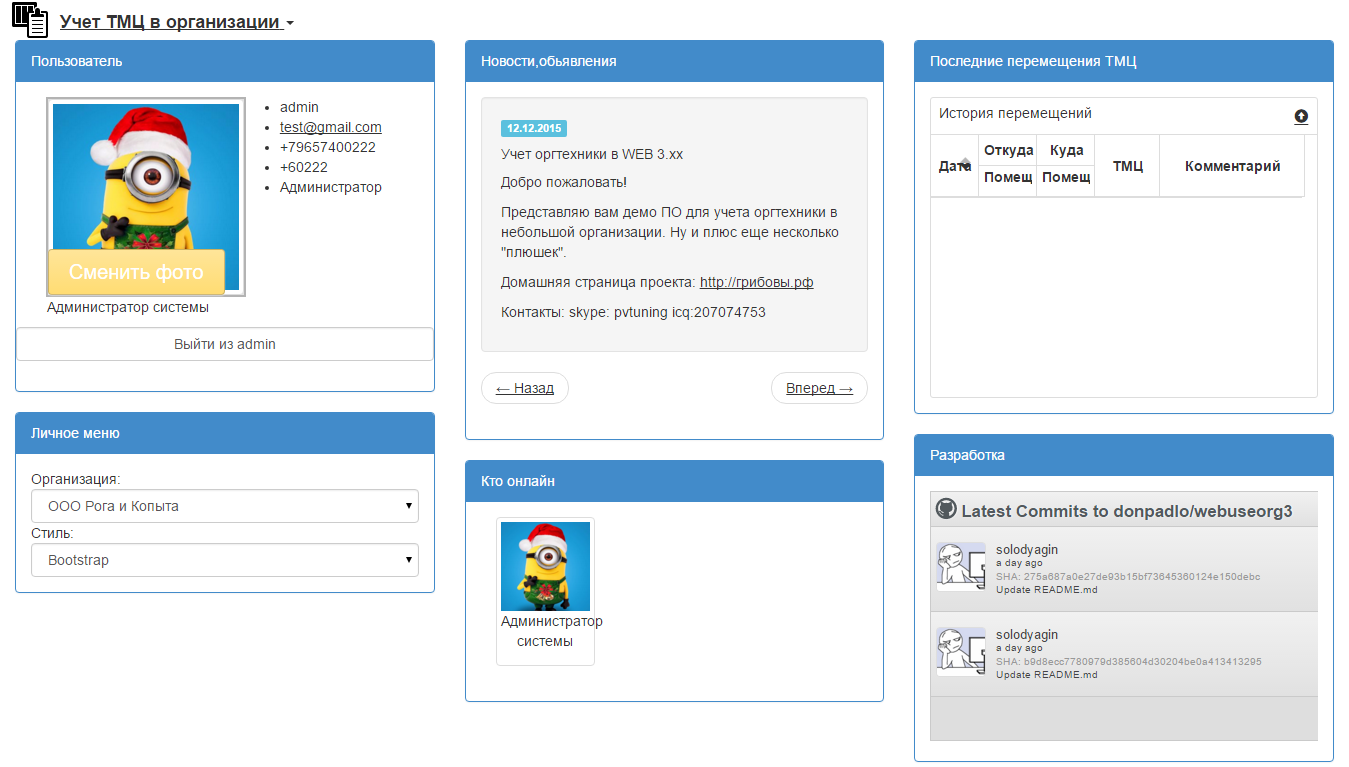Image resolution: width=1349 pixels, height=767 pixels.
Task: Collapse the История перемещений table with arrow icon
Action: tap(1300, 116)
